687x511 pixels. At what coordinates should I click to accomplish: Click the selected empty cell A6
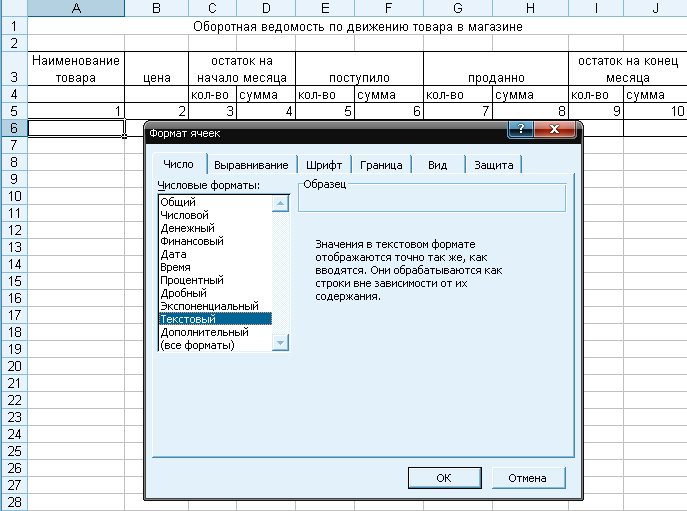[x=76, y=128]
